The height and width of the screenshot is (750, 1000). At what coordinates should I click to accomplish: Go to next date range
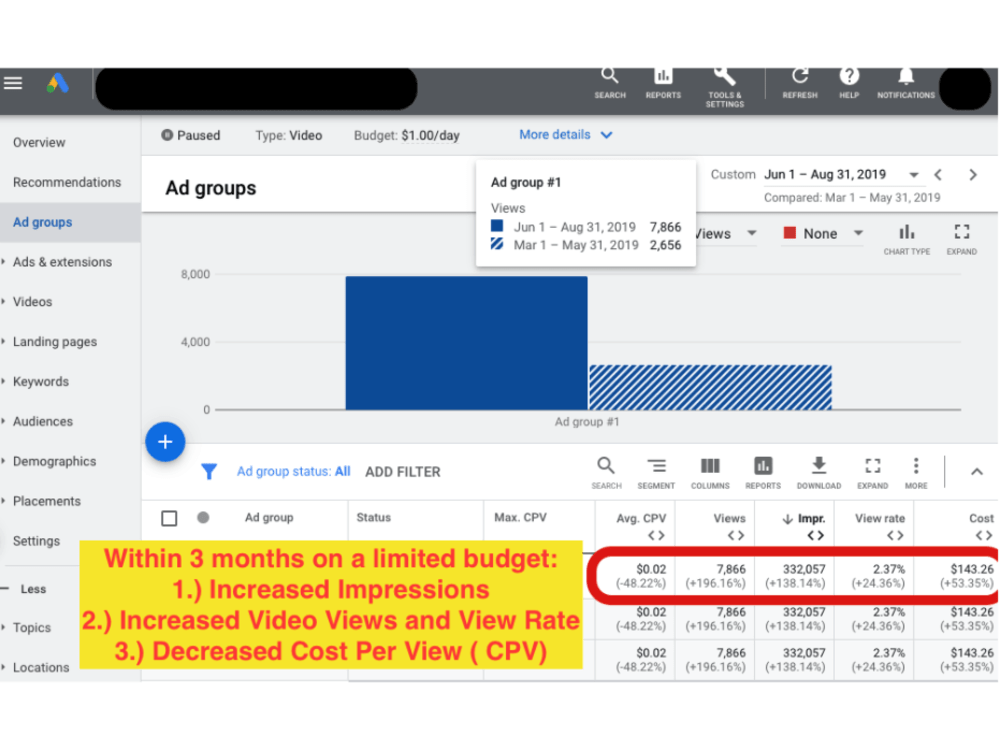pyautogui.click(x=973, y=175)
